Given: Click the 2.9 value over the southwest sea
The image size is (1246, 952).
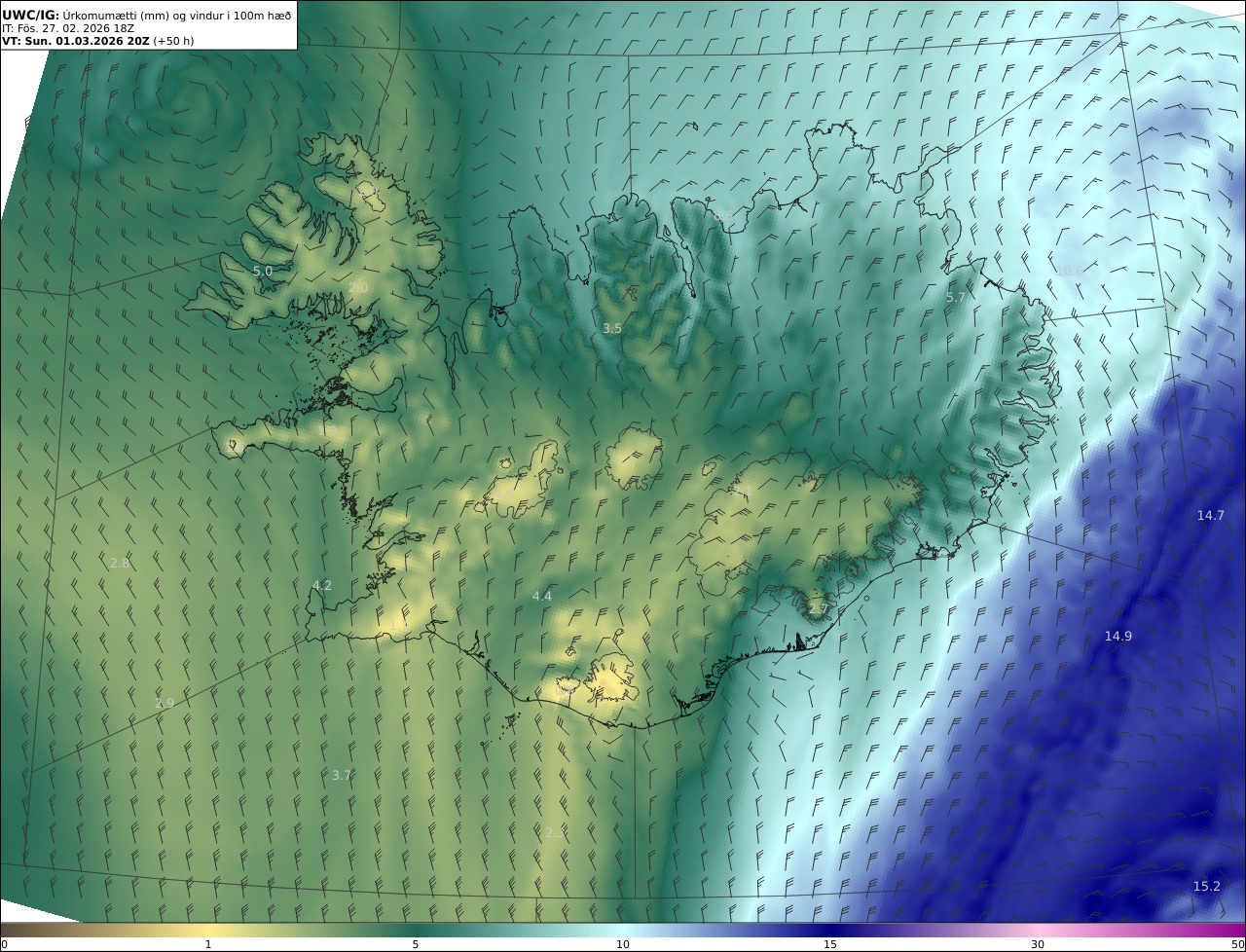Looking at the screenshot, I should tap(165, 703).
